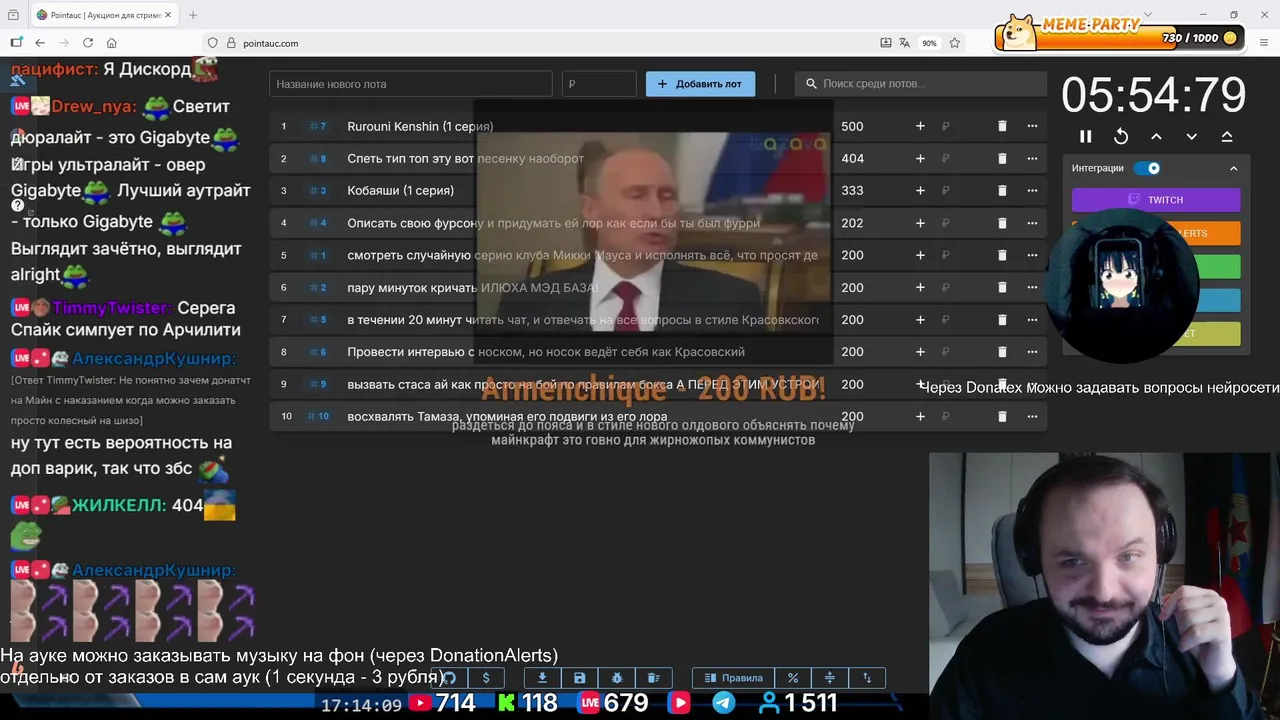Bookmark this page with the star icon

955,43
